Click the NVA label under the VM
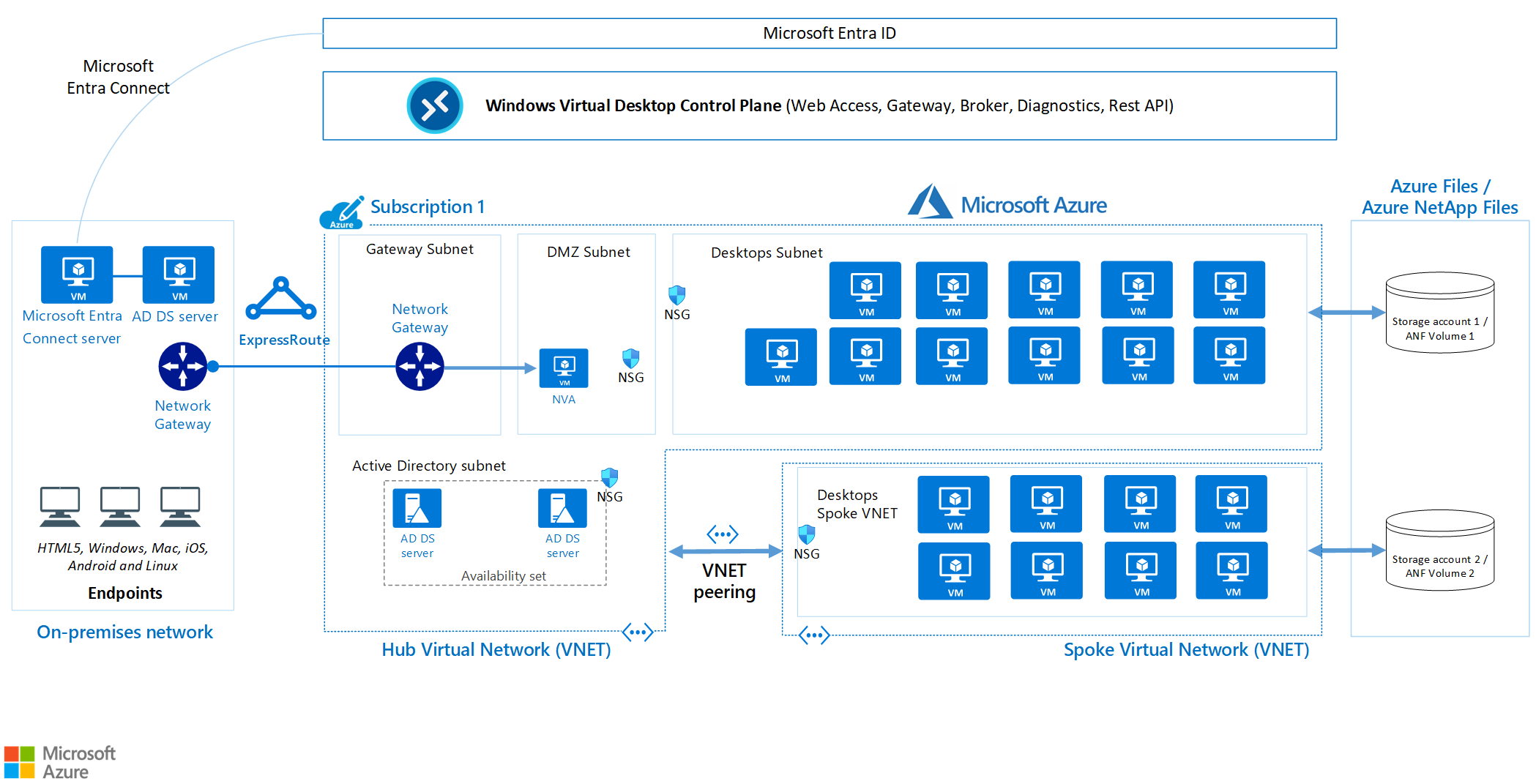The width and height of the screenshot is (1536, 784). [564, 400]
